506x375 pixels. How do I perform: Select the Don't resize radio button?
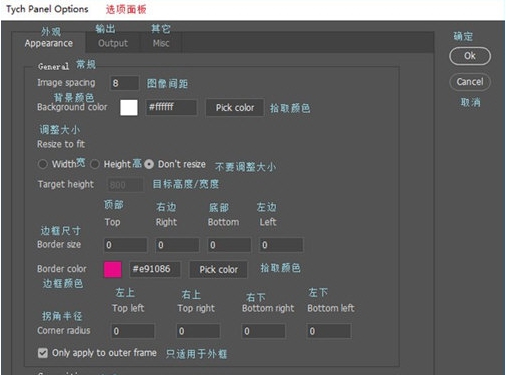149,164
